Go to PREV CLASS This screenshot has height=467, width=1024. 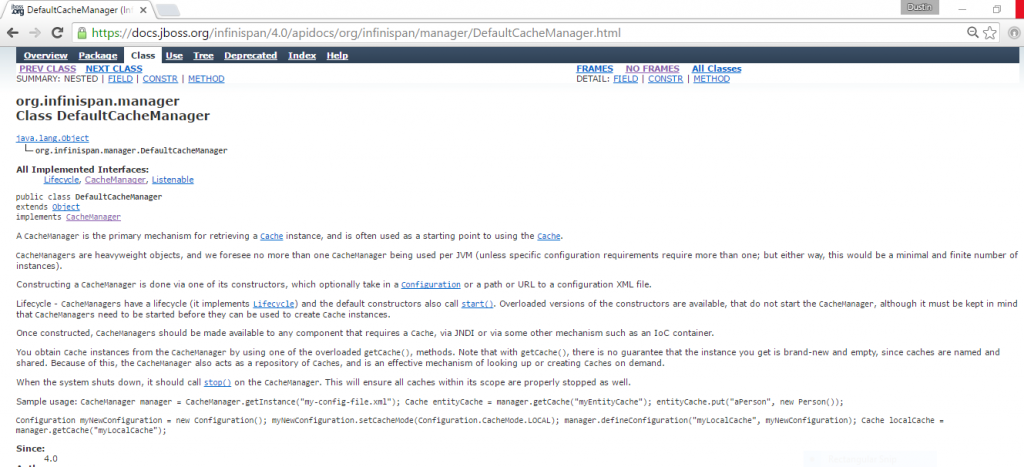click(x=48, y=69)
